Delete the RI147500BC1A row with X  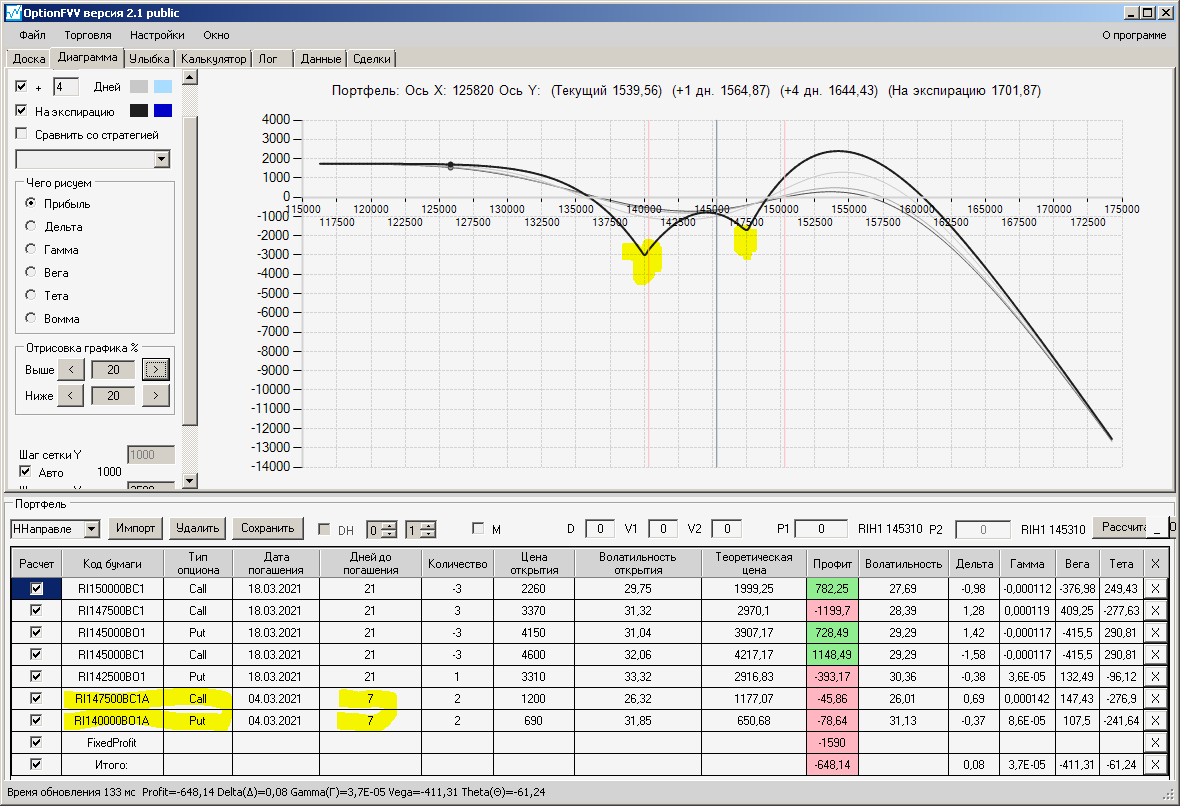pyautogui.click(x=1155, y=698)
